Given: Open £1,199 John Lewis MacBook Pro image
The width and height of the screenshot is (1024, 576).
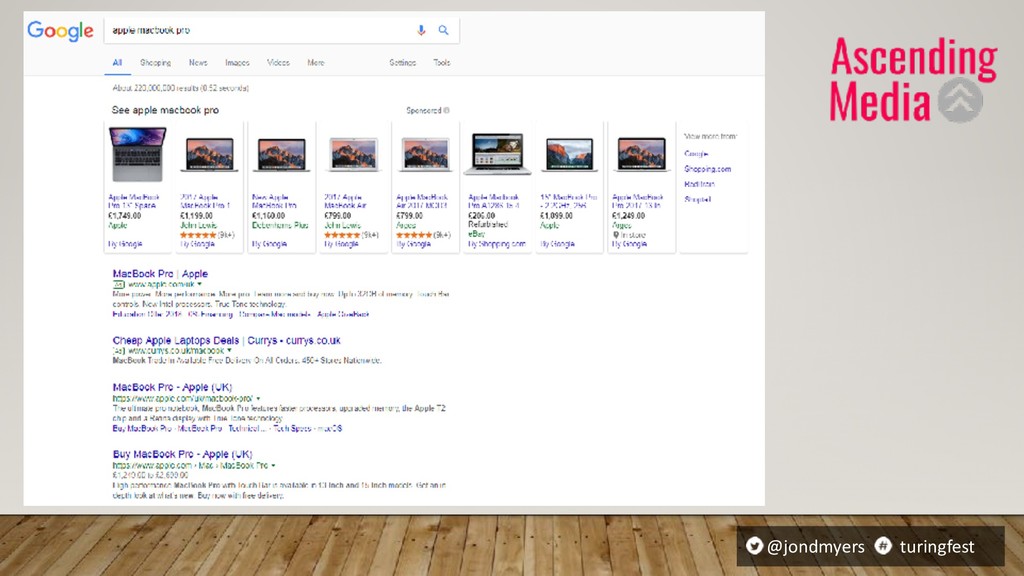Looking at the screenshot, I should (210, 155).
